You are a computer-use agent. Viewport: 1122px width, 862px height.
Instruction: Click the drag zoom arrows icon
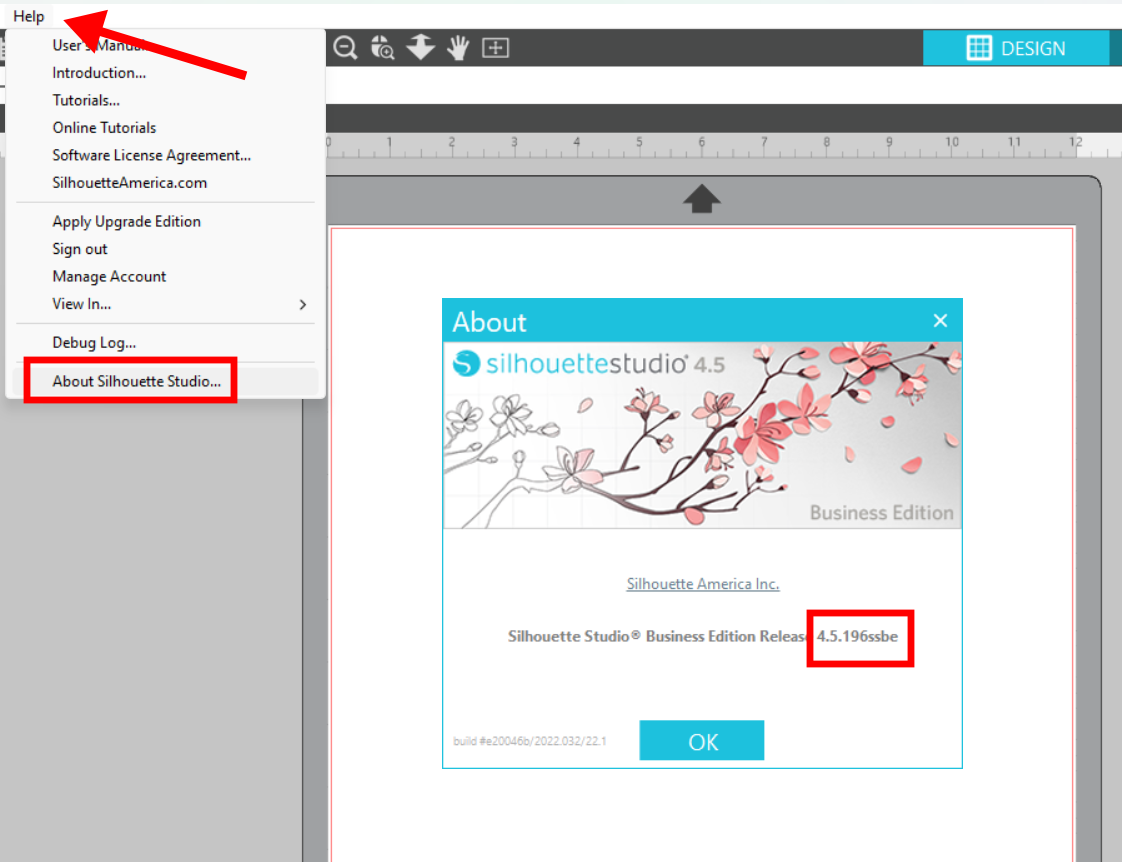(x=420, y=47)
